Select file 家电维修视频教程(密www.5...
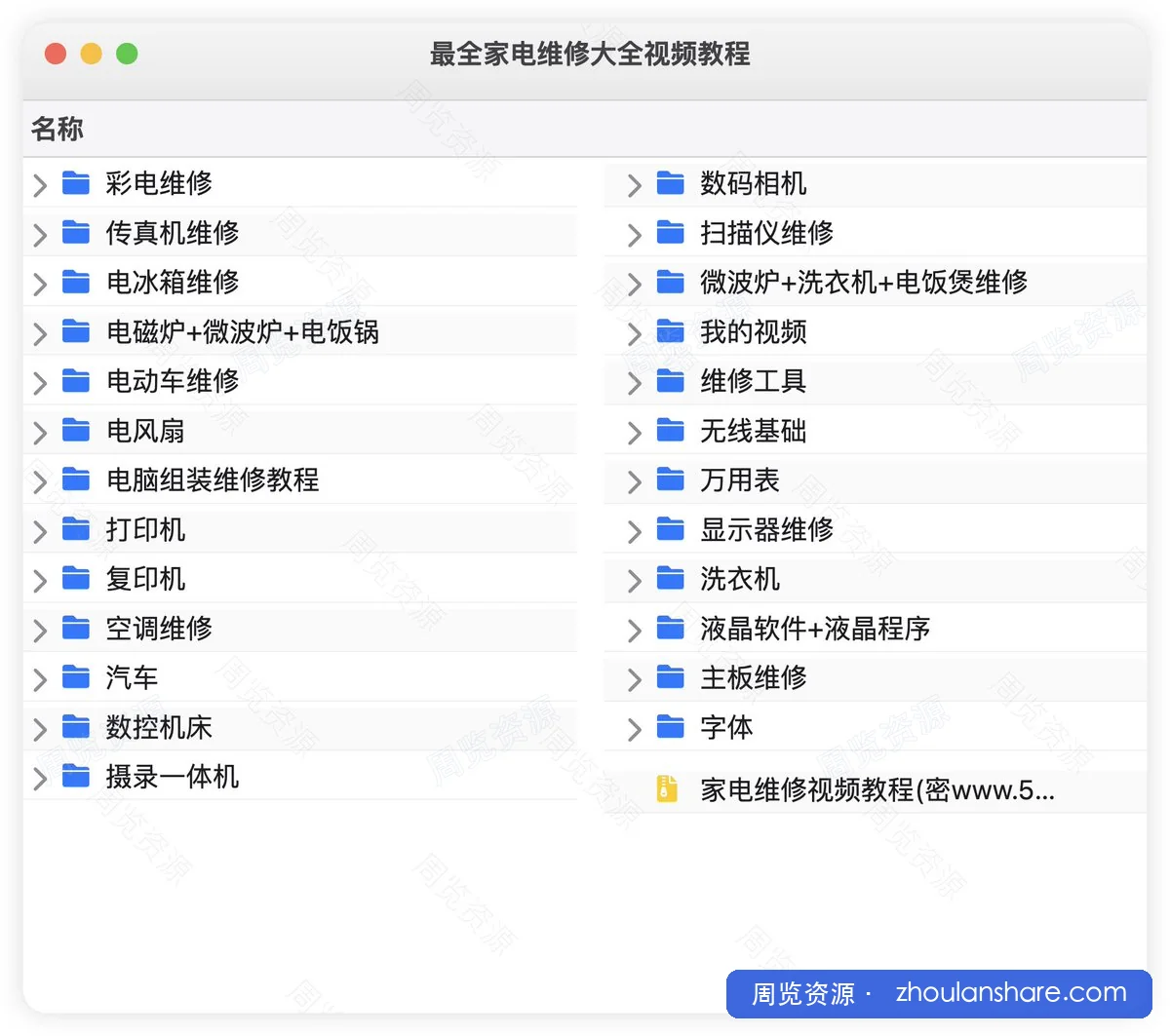This screenshot has width=1170, height=1036. (877, 789)
